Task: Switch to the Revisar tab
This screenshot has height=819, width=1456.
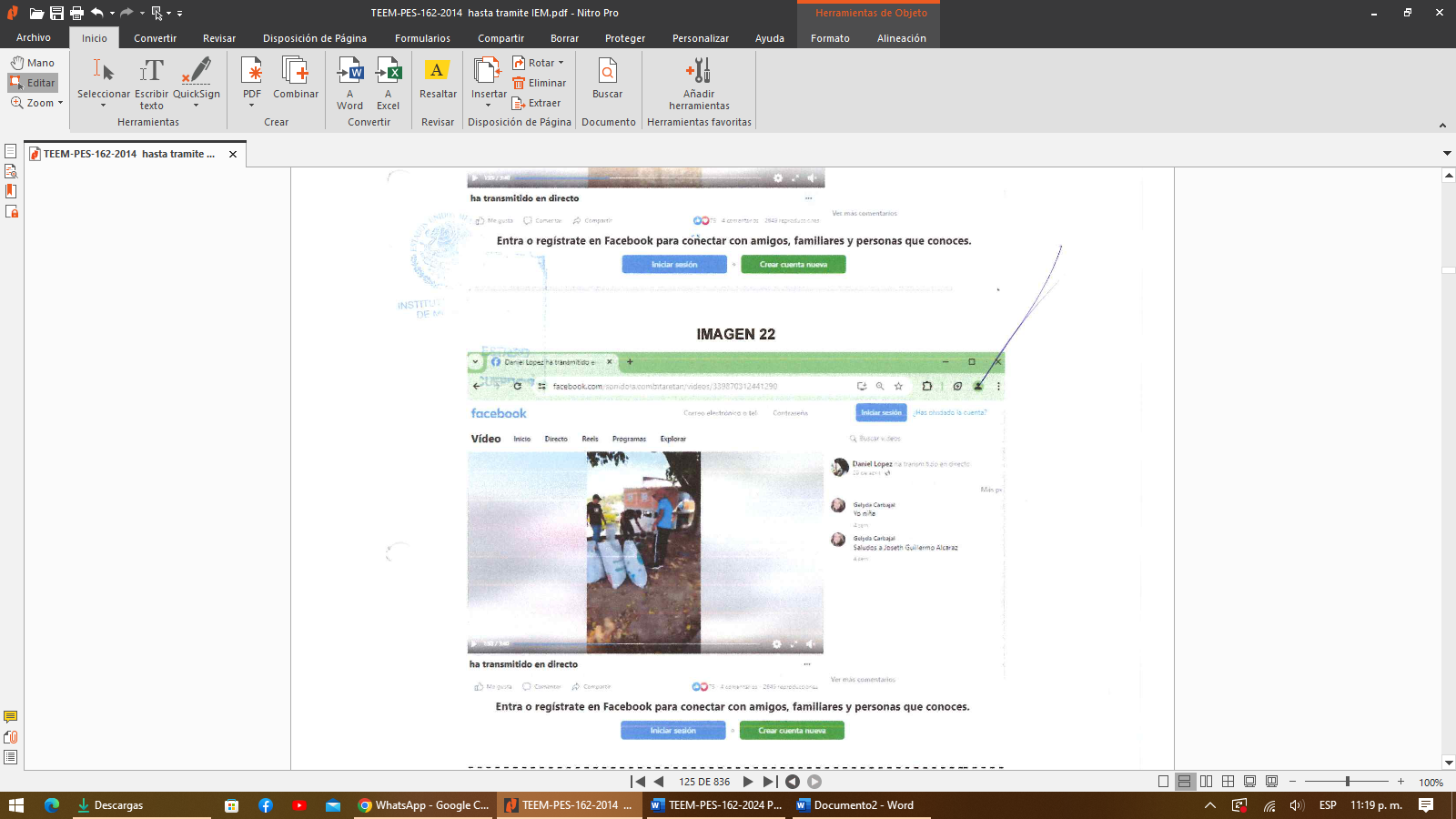Action: point(219,38)
